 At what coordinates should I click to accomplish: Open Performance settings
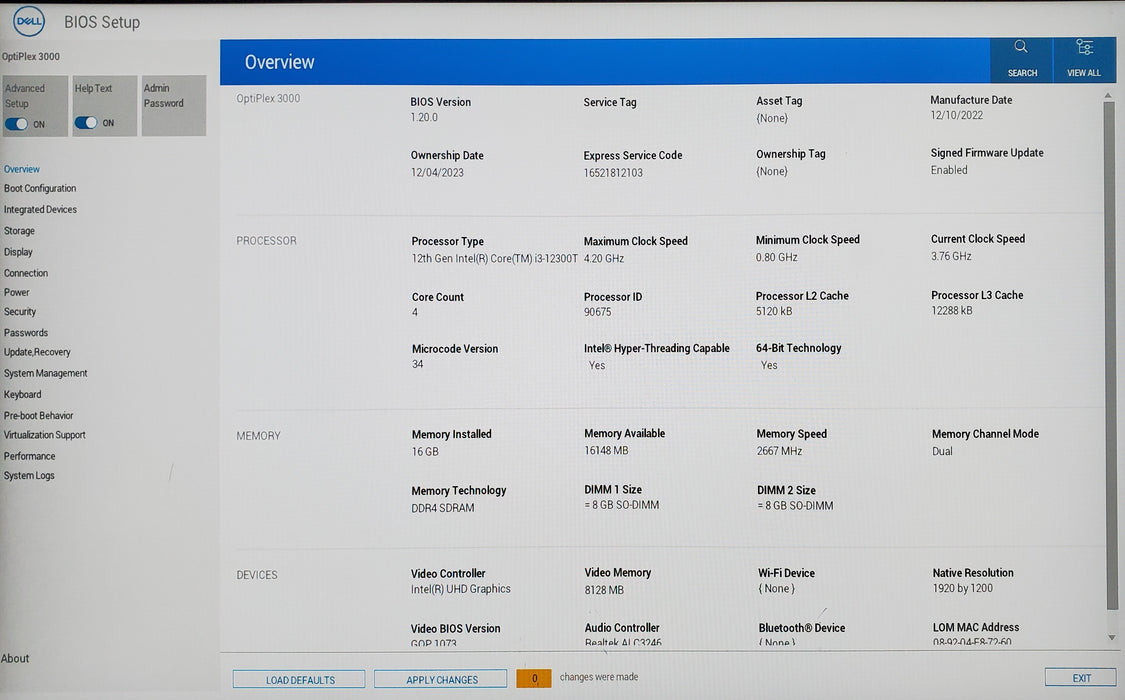point(29,456)
